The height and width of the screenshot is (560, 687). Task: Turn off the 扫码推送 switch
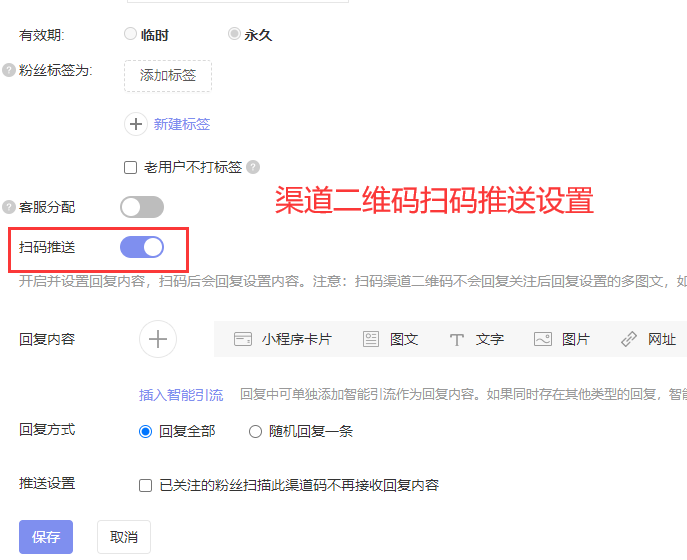point(142,247)
